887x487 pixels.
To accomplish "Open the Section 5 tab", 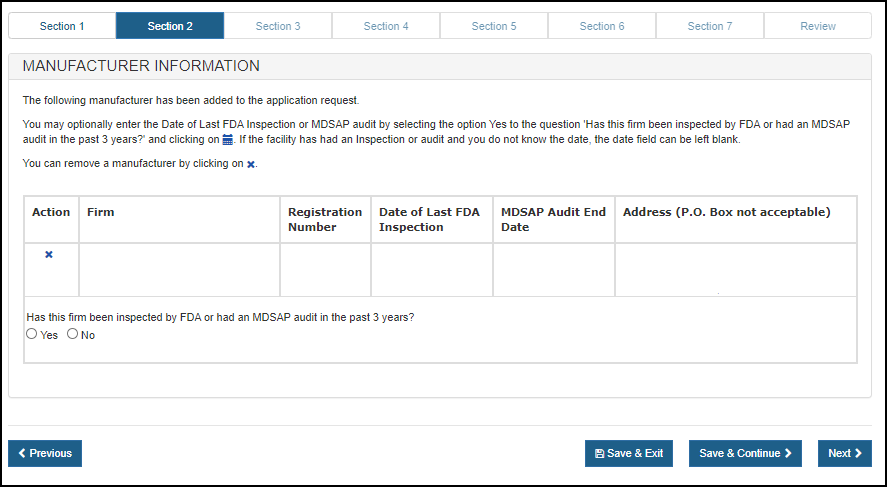I will tap(494, 26).
